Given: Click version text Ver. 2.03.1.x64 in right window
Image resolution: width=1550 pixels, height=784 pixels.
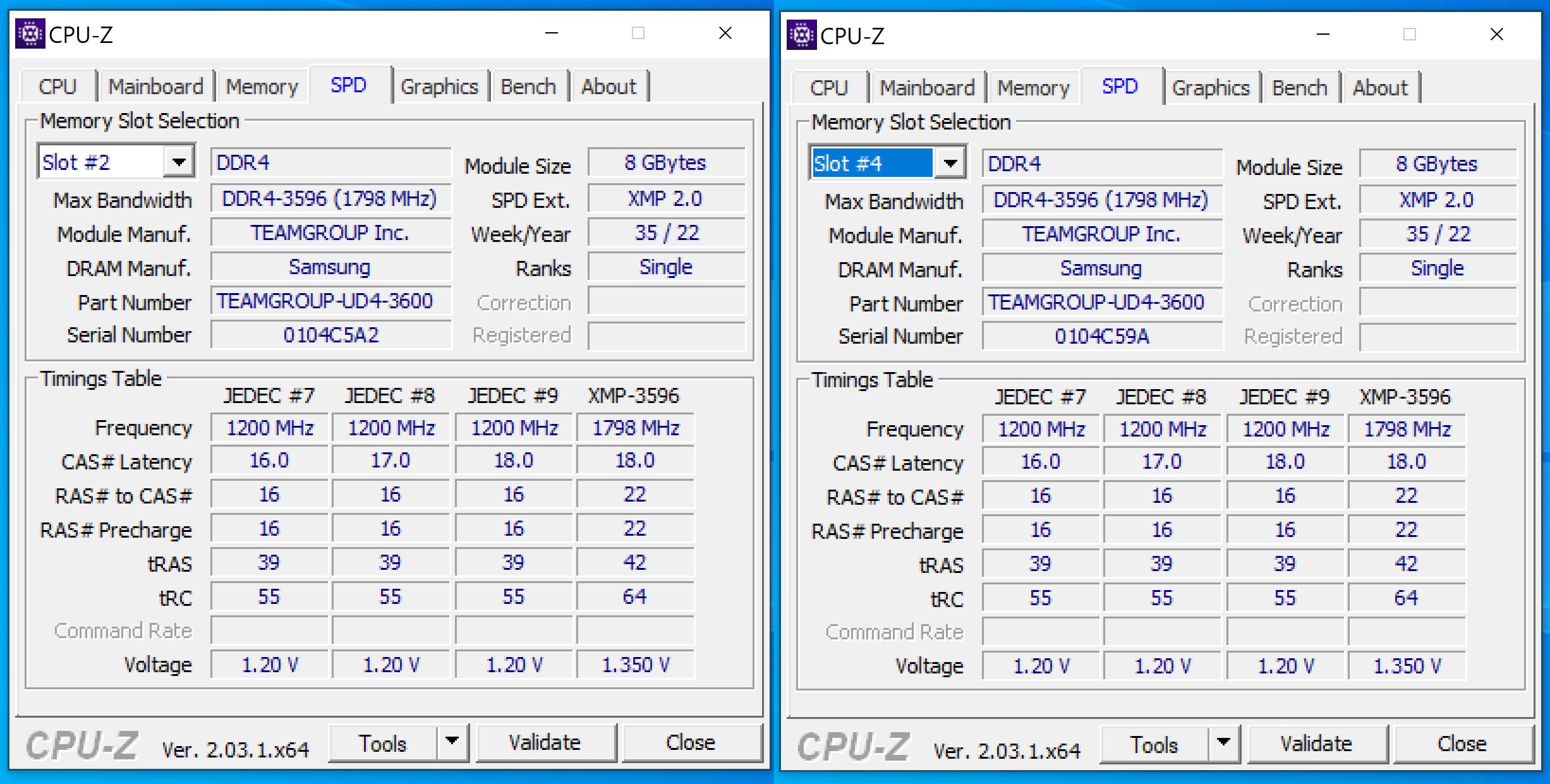Looking at the screenshot, I should [x=1007, y=751].
